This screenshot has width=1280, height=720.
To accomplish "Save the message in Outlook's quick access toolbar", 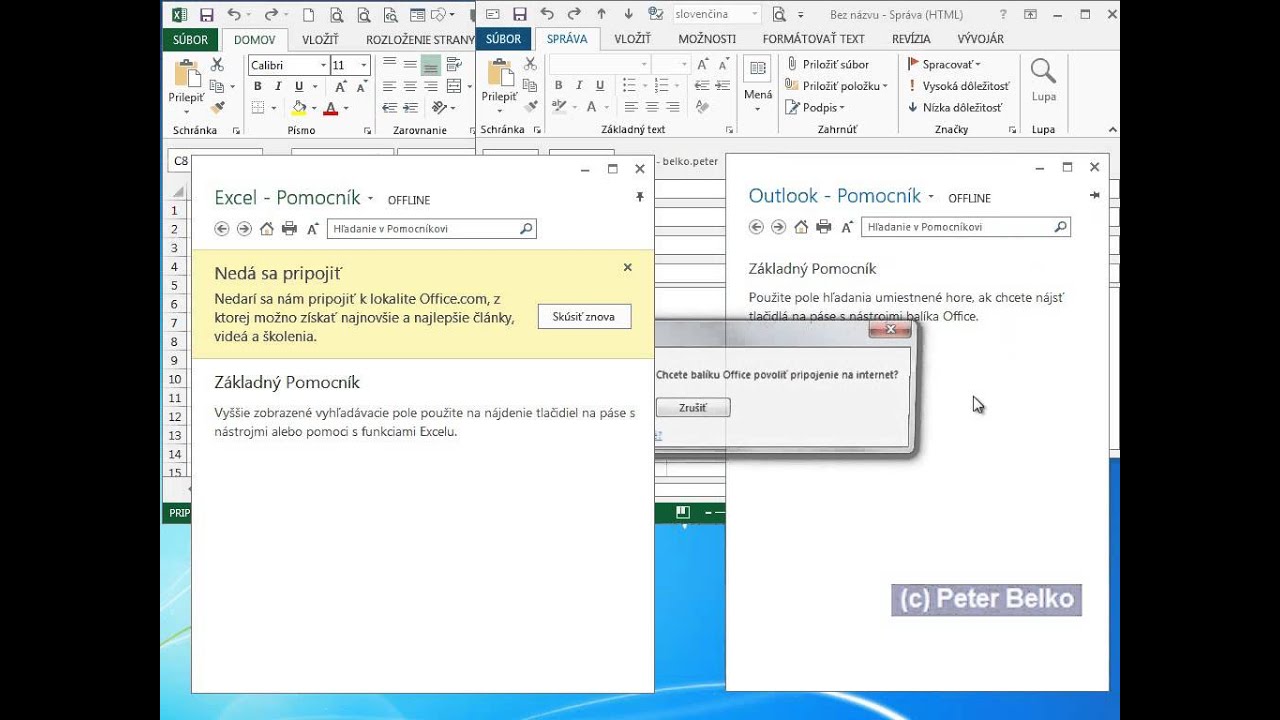I will pos(519,14).
